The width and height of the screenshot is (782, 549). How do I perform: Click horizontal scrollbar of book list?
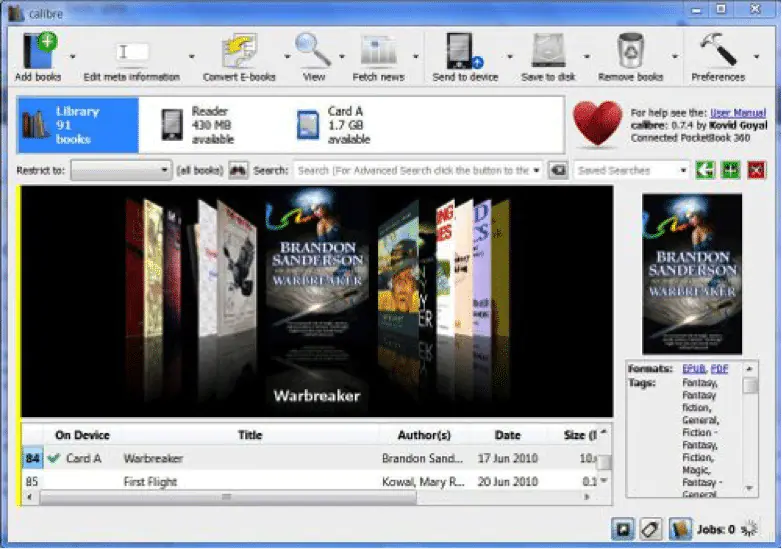[228, 497]
